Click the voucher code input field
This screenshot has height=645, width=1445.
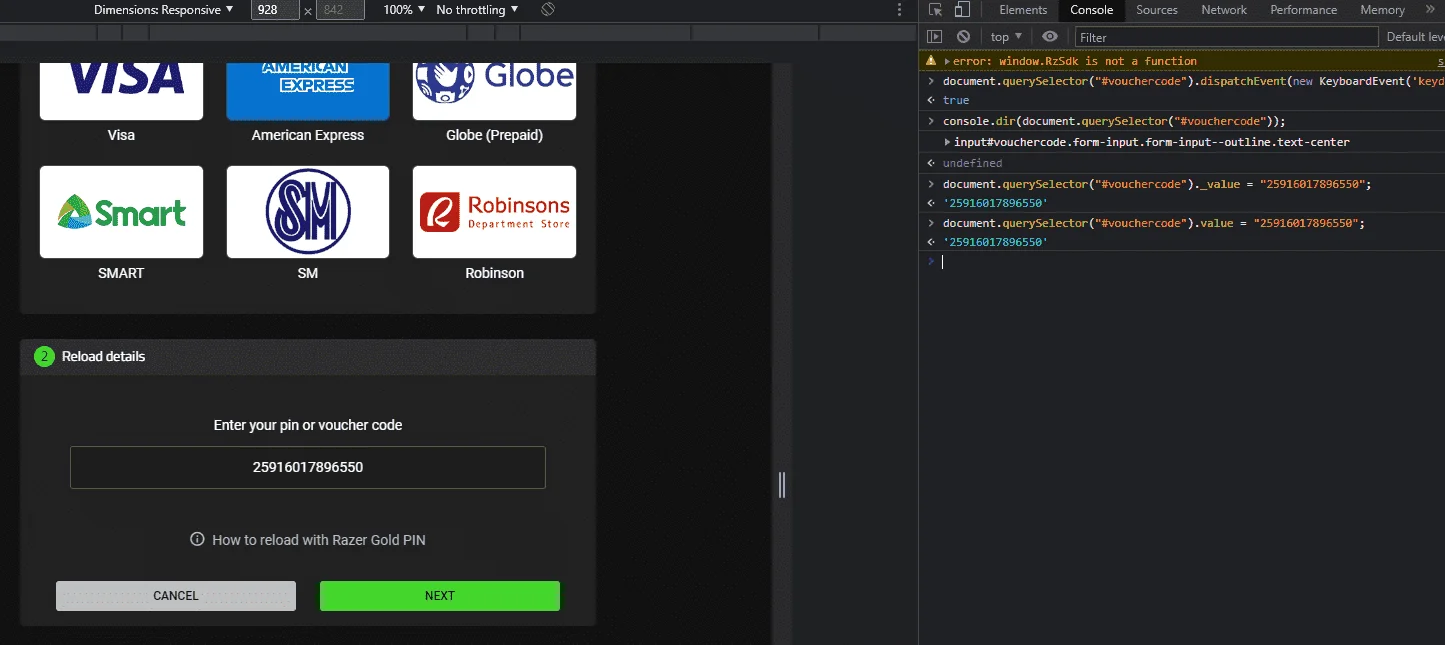pos(308,467)
